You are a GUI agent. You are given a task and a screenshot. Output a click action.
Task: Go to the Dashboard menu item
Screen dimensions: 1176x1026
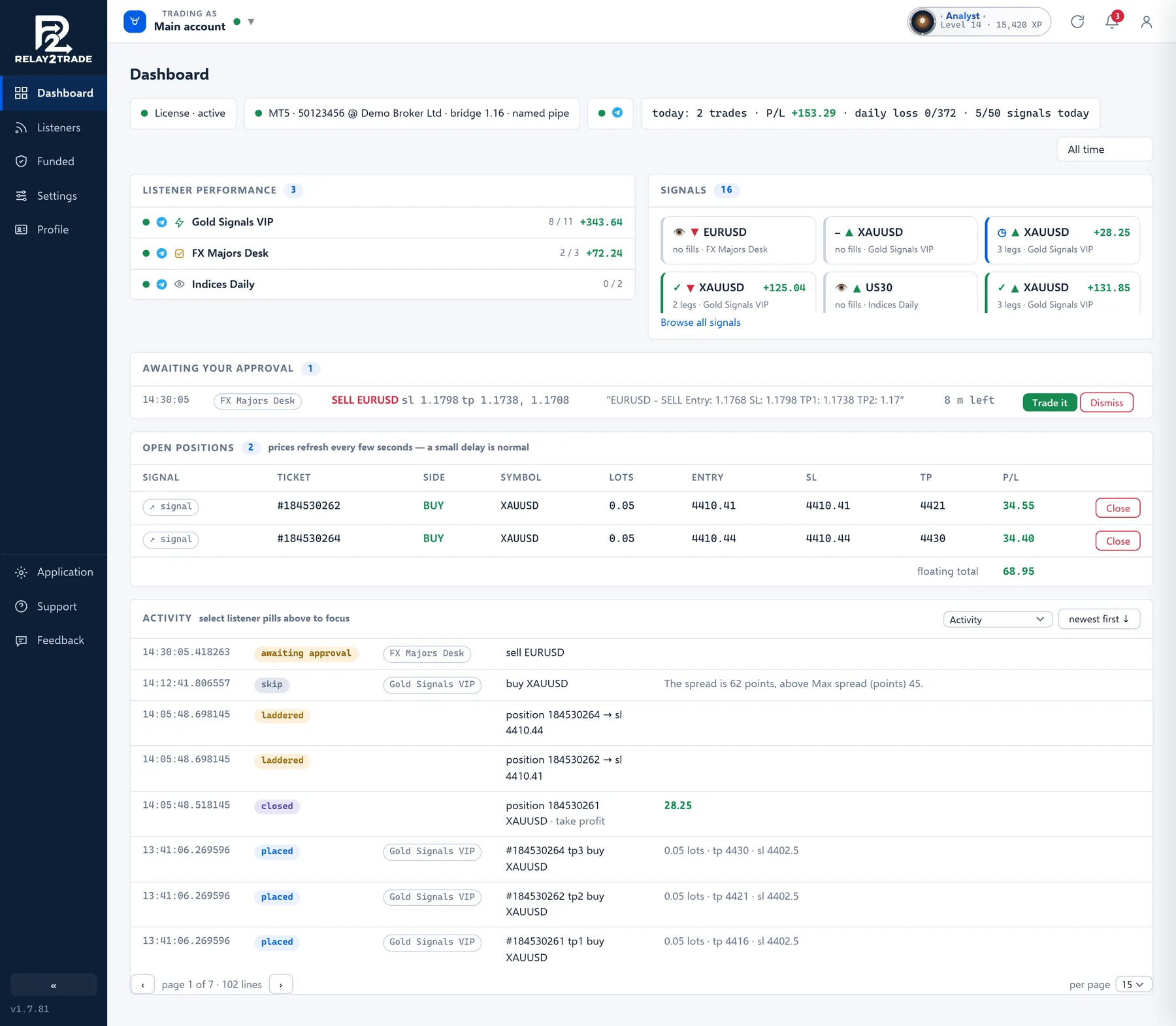(54, 93)
